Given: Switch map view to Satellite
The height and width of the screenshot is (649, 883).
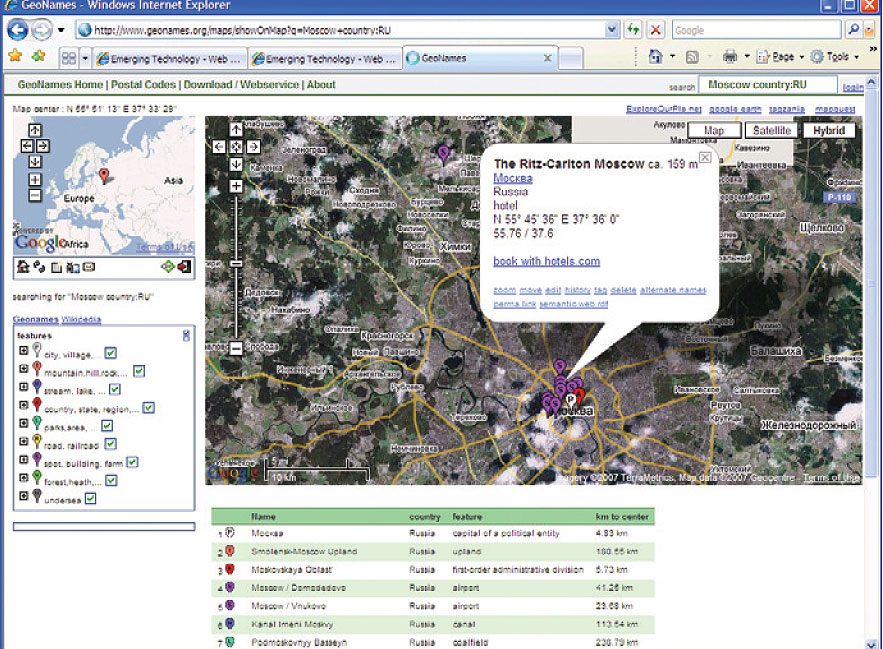Looking at the screenshot, I should pyautogui.click(x=771, y=130).
